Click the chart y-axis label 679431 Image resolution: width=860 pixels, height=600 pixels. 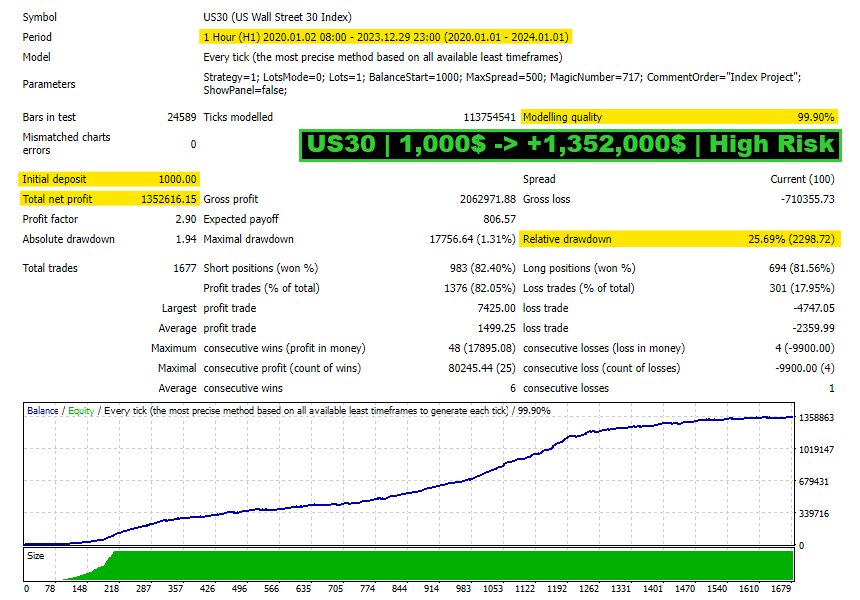tap(813, 482)
